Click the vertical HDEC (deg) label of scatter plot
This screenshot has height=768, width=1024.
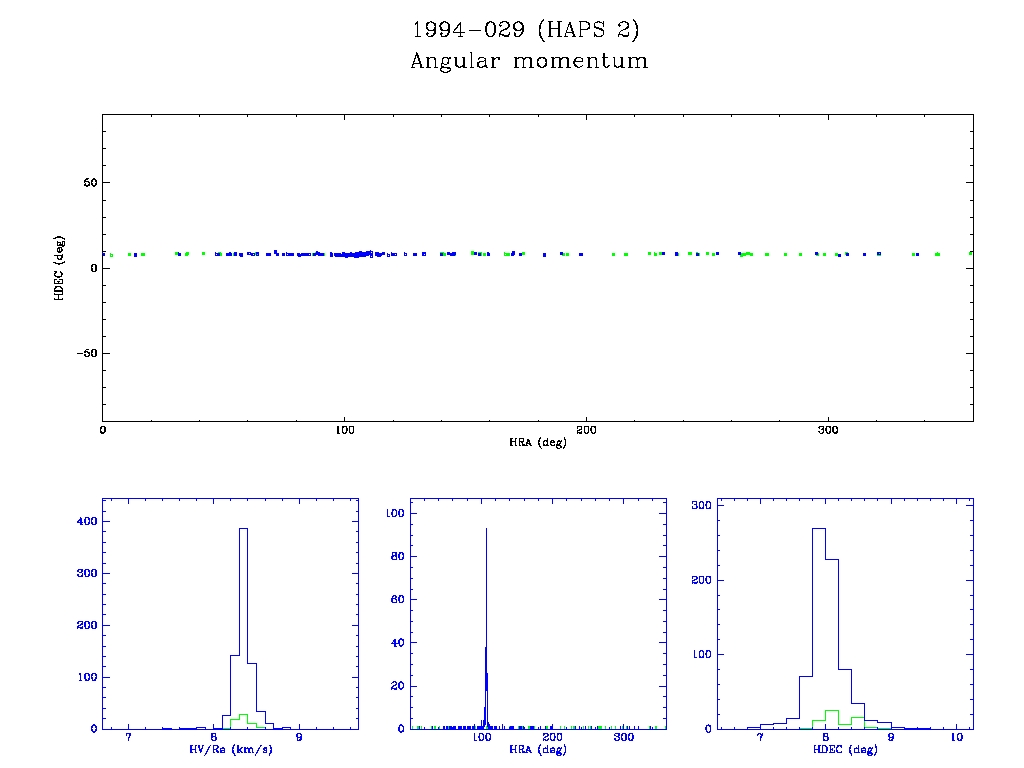tap(61, 268)
